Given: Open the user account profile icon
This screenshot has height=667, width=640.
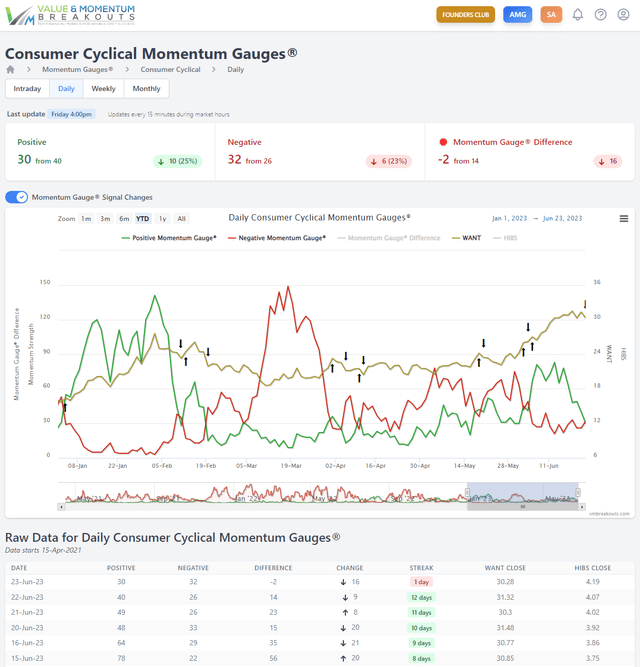Looking at the screenshot, I should click(x=623, y=15).
